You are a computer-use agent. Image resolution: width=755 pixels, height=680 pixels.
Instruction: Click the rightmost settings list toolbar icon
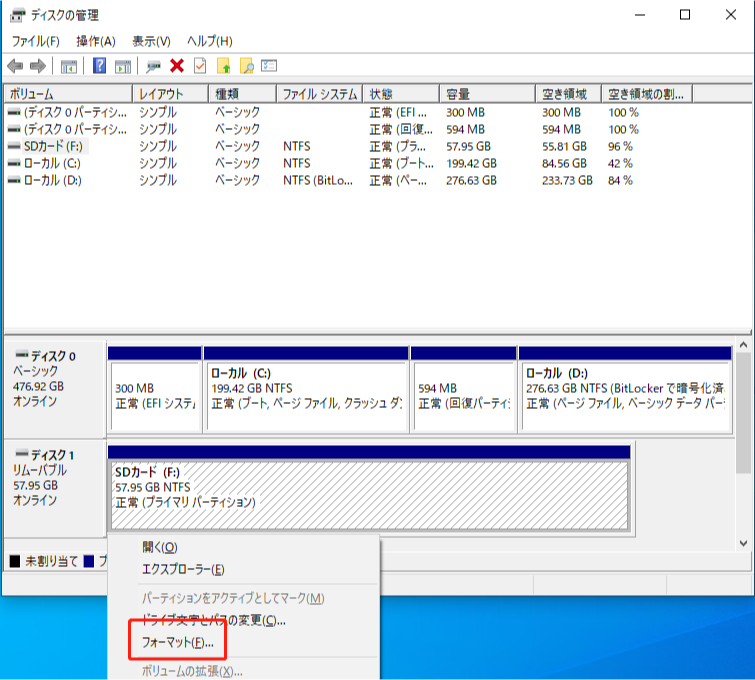pos(269,66)
